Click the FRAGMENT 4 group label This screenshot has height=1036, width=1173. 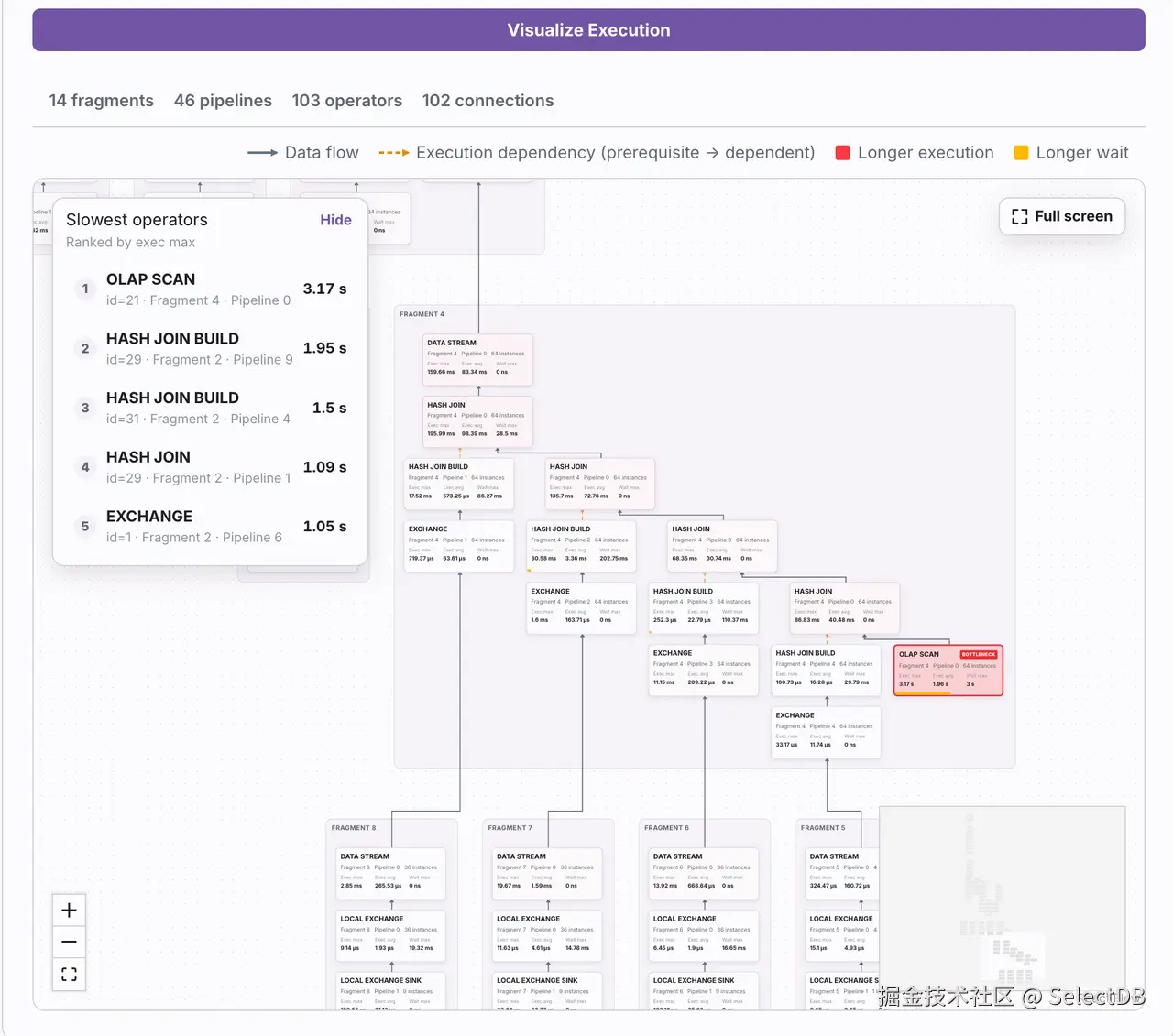pos(422,314)
